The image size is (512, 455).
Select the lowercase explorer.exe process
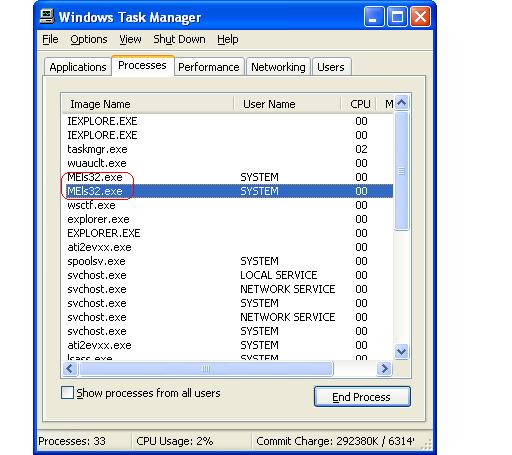228,219
